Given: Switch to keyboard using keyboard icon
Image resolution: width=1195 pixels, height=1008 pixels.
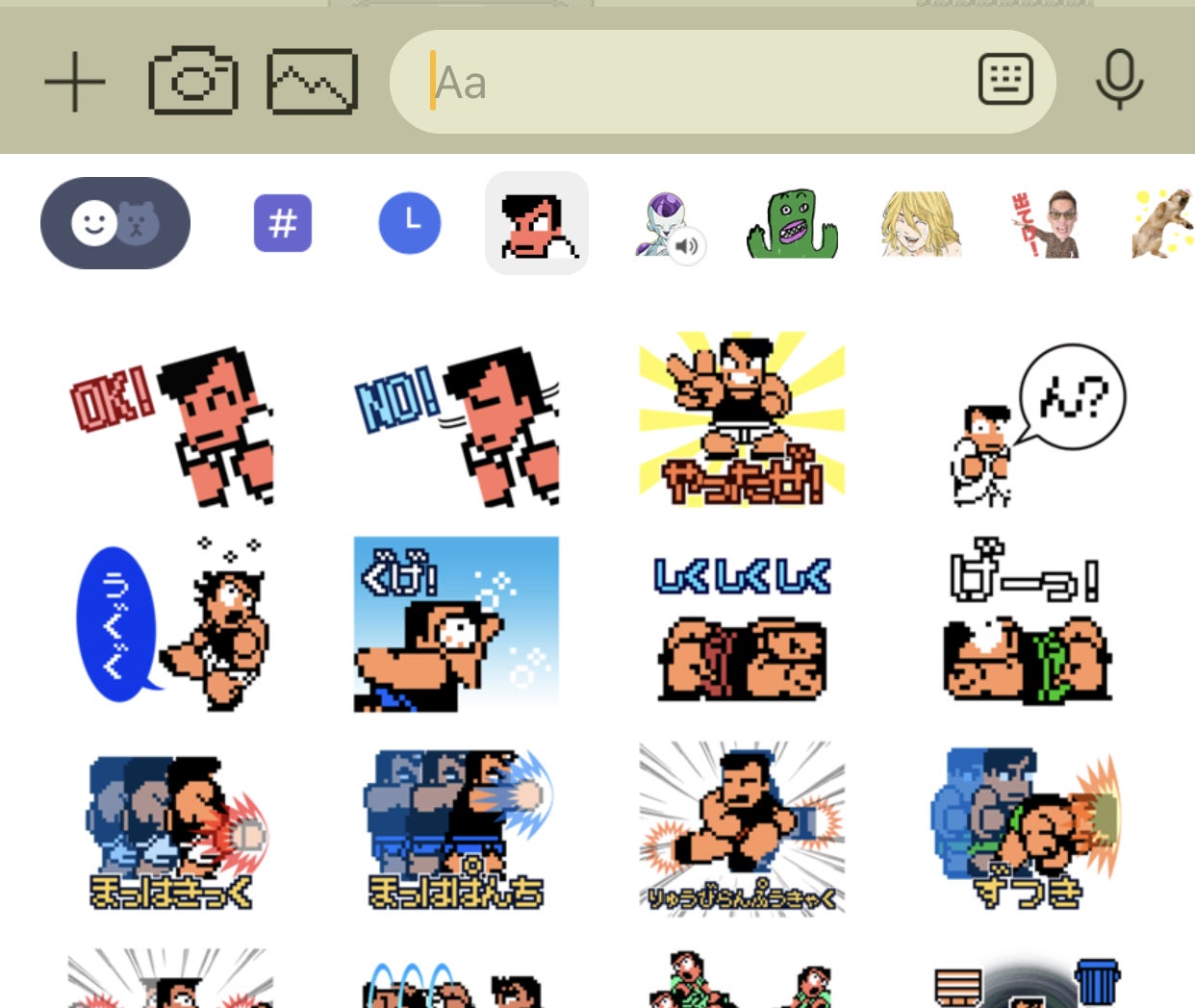Looking at the screenshot, I should [1005, 80].
